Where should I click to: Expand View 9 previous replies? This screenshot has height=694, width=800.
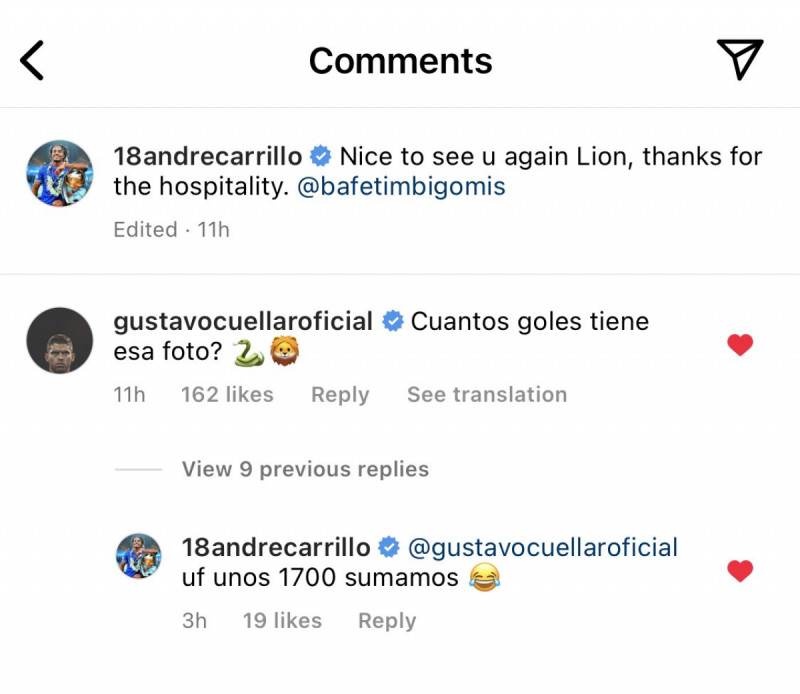coord(305,469)
